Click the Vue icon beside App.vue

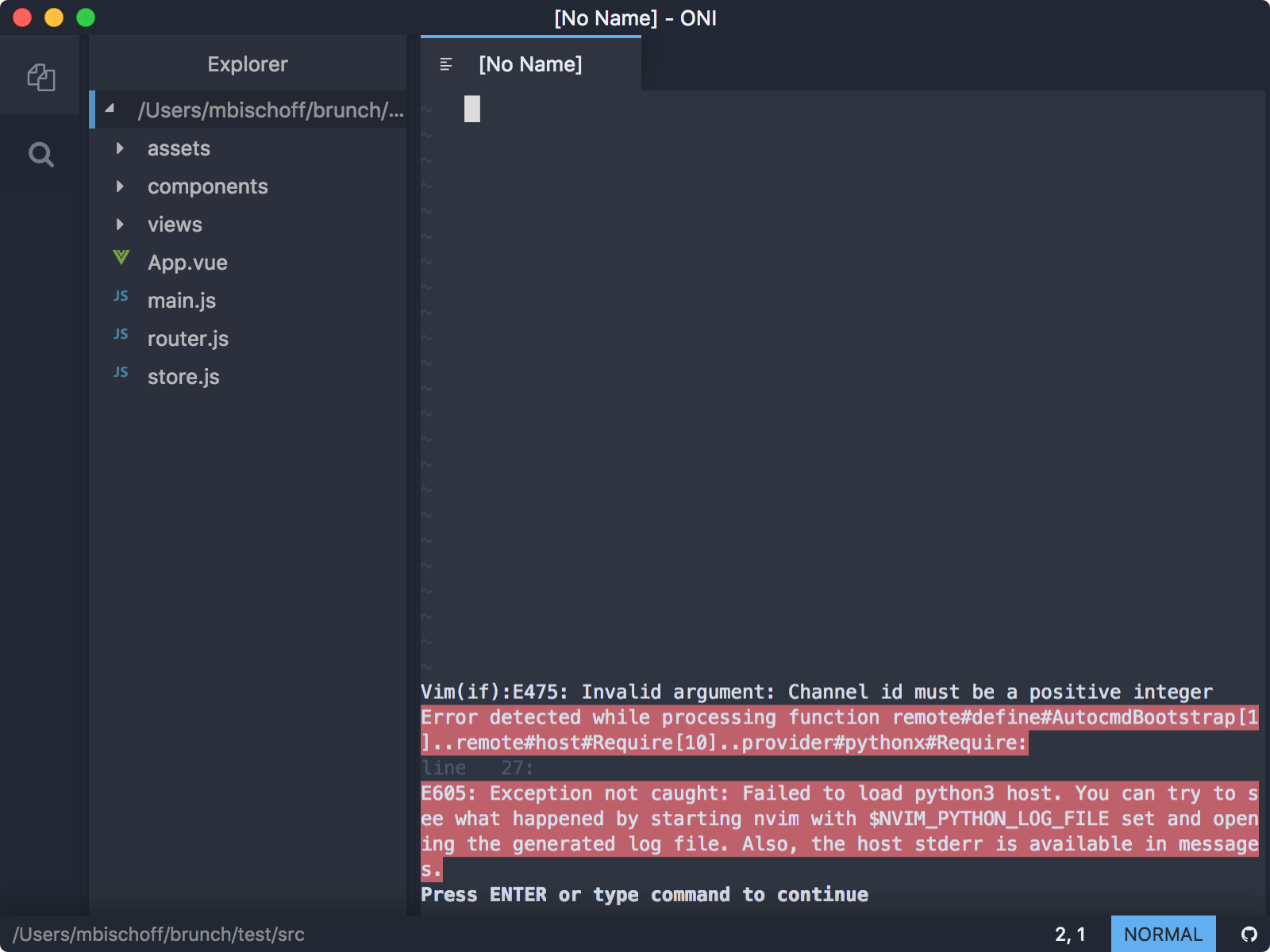[121, 259]
